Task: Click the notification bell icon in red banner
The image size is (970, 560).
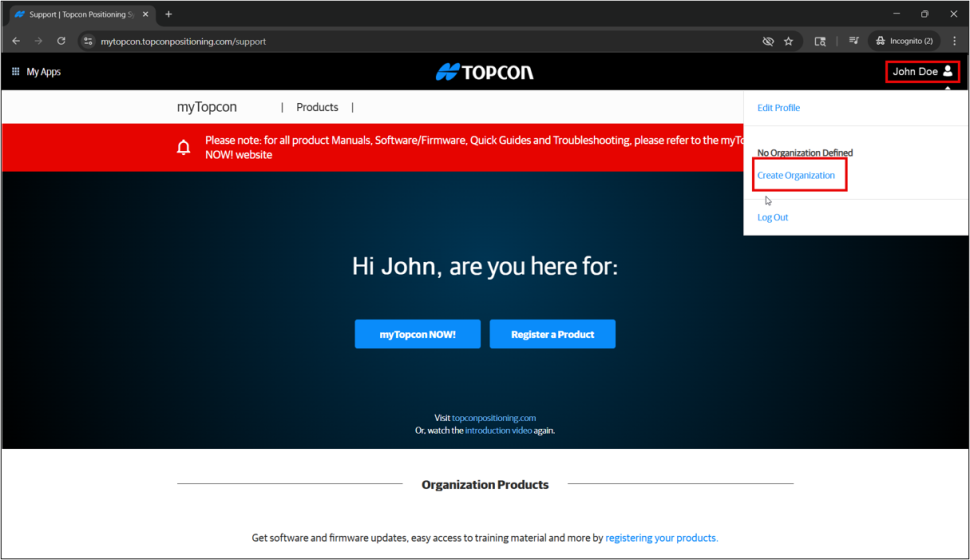Action: tap(183, 148)
